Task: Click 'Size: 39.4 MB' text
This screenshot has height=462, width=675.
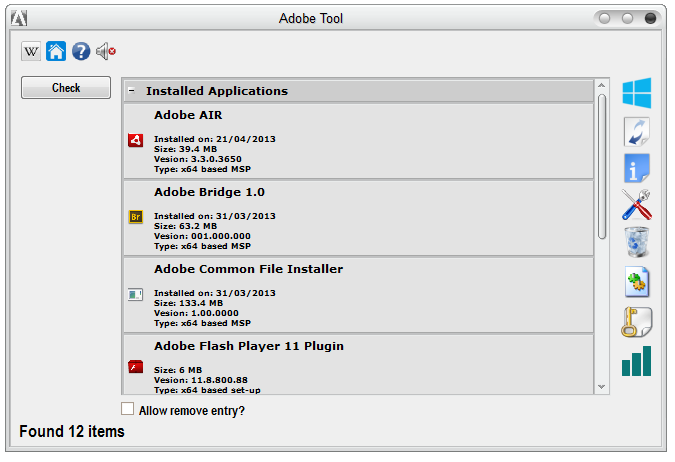Action: pos(185,149)
